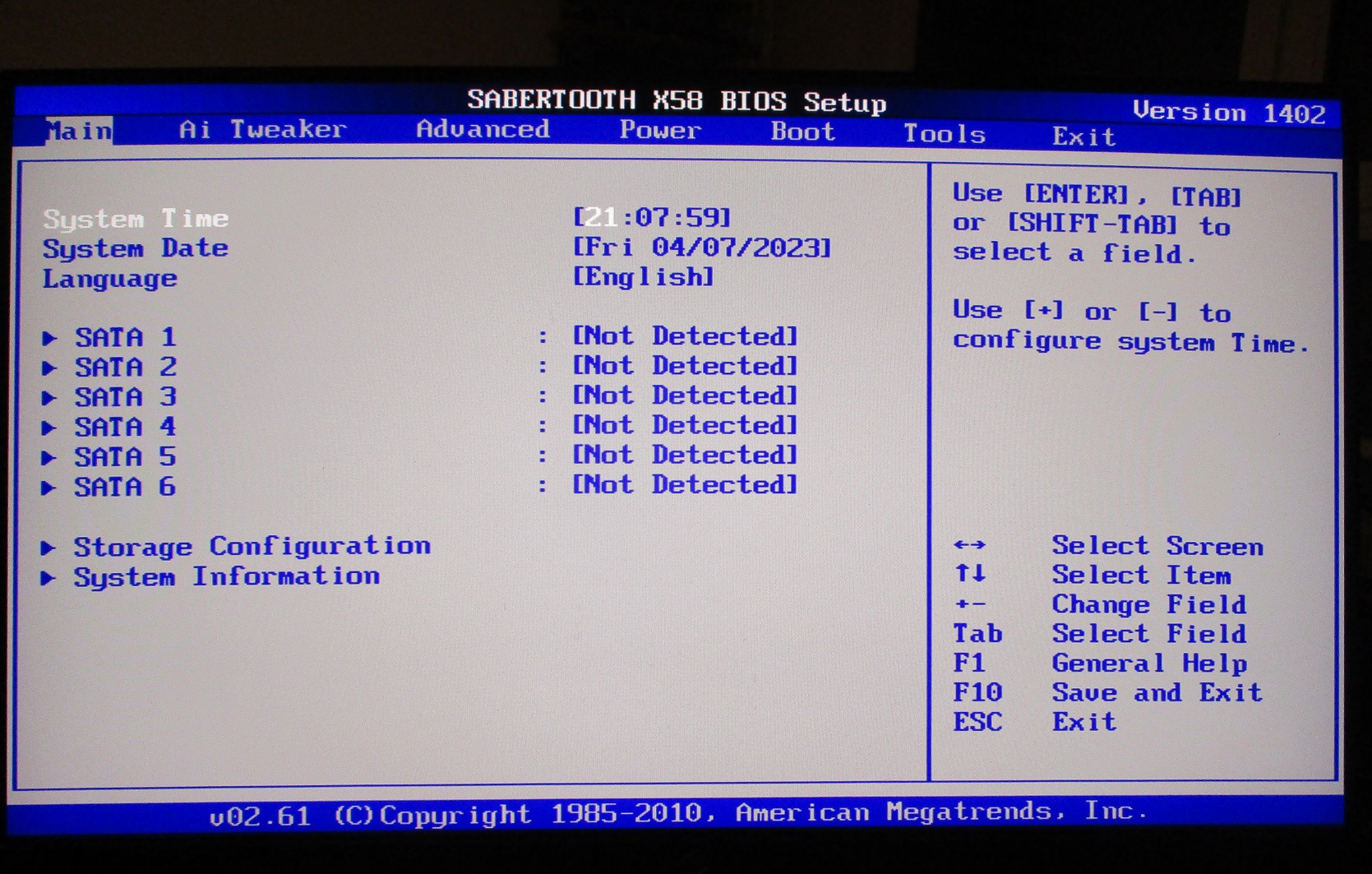
Task: Open the Power tab
Action: [x=660, y=130]
